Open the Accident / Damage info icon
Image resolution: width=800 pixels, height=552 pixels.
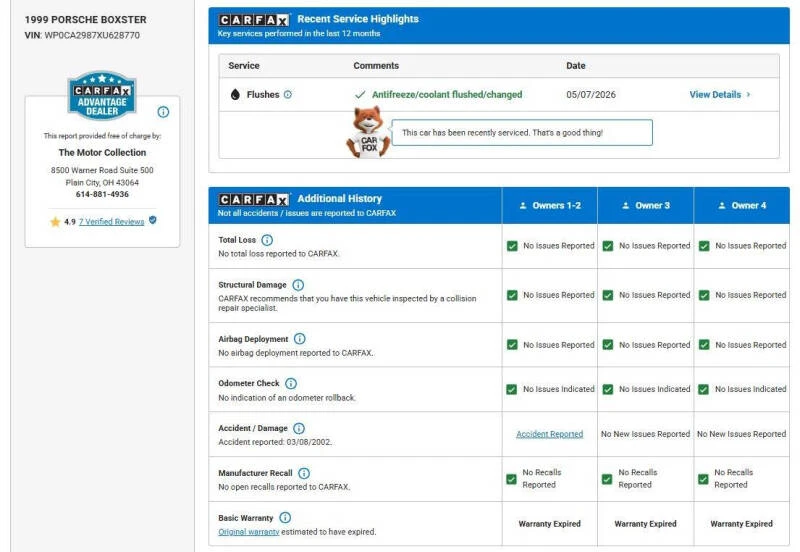(299, 428)
